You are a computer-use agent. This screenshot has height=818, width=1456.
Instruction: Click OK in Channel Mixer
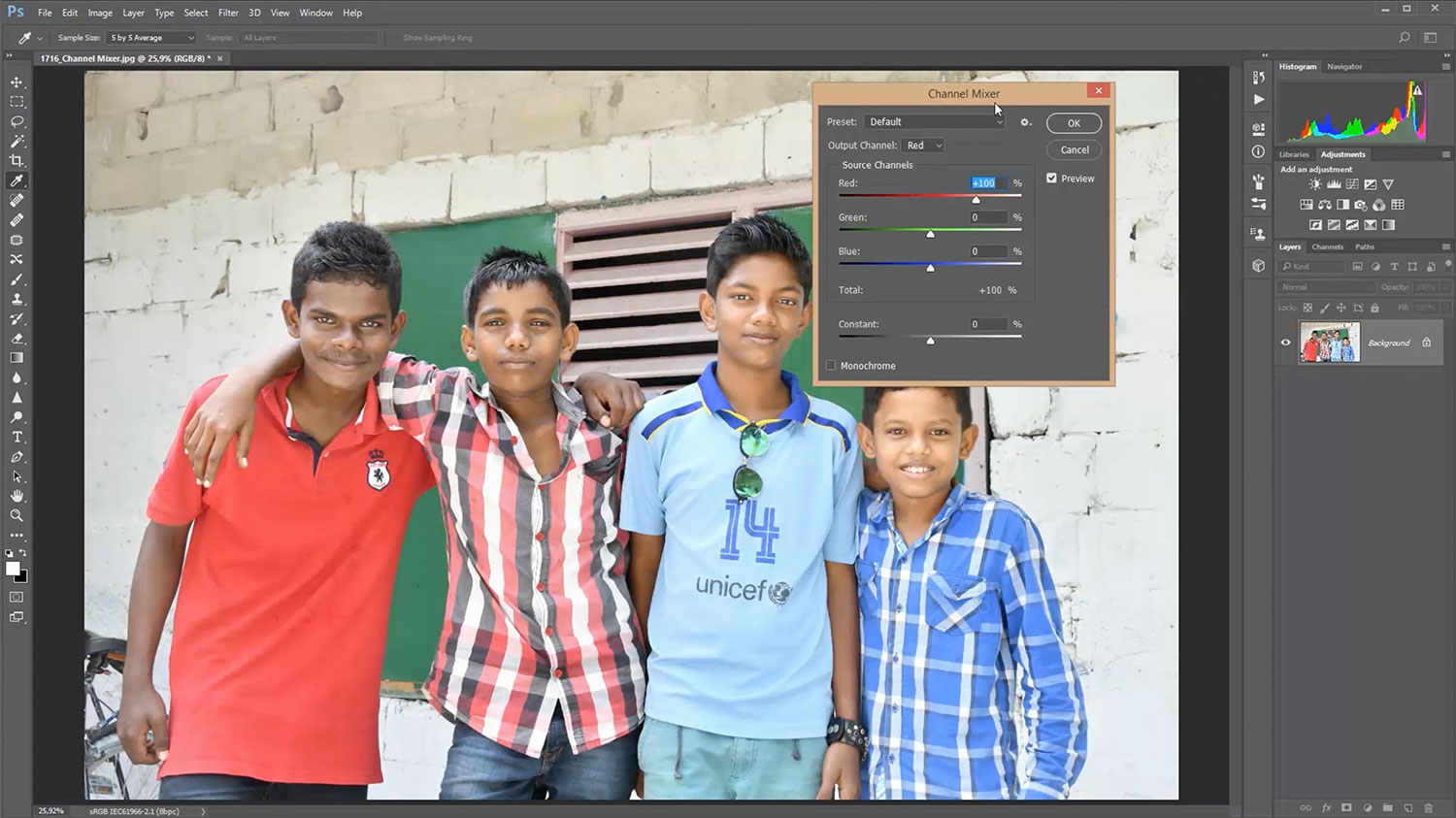point(1074,123)
